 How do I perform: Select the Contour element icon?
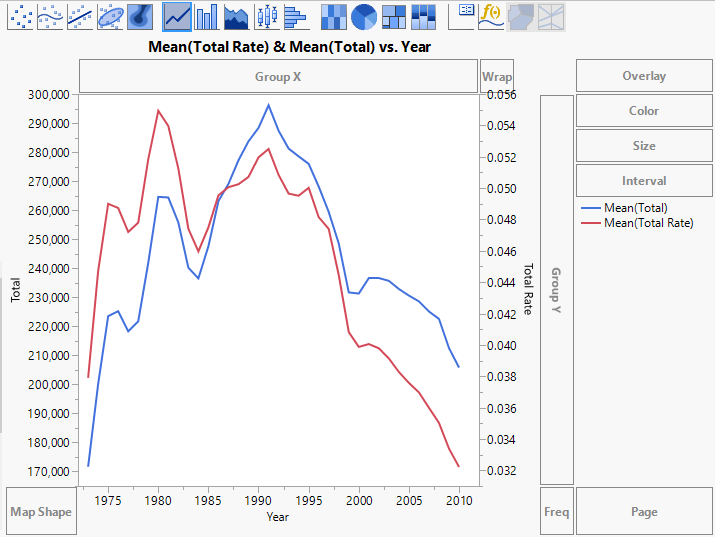pyautogui.click(x=140, y=16)
